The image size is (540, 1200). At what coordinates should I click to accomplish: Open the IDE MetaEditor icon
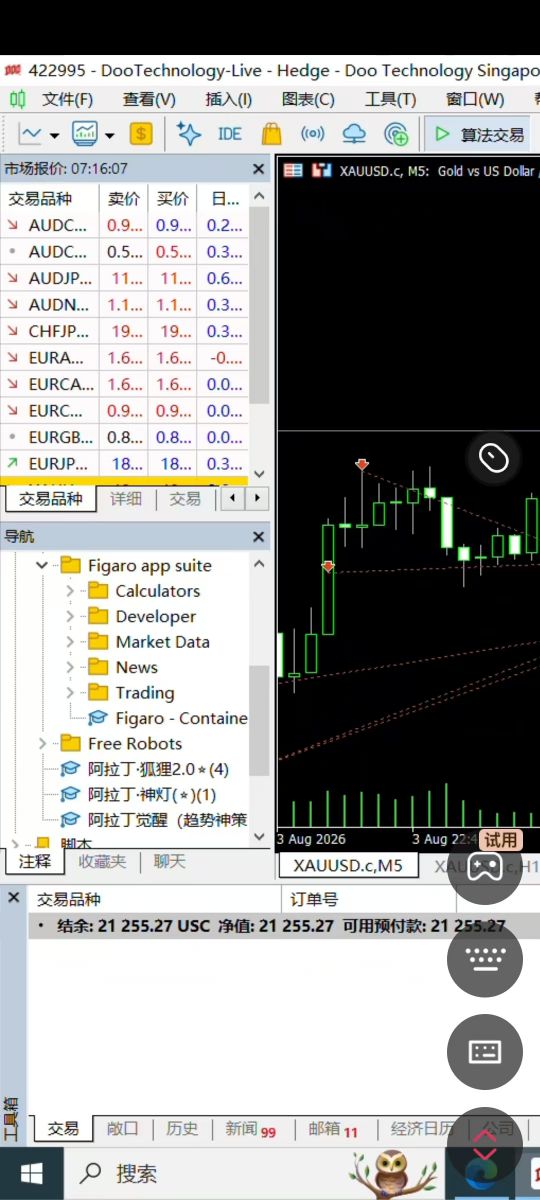[229, 133]
